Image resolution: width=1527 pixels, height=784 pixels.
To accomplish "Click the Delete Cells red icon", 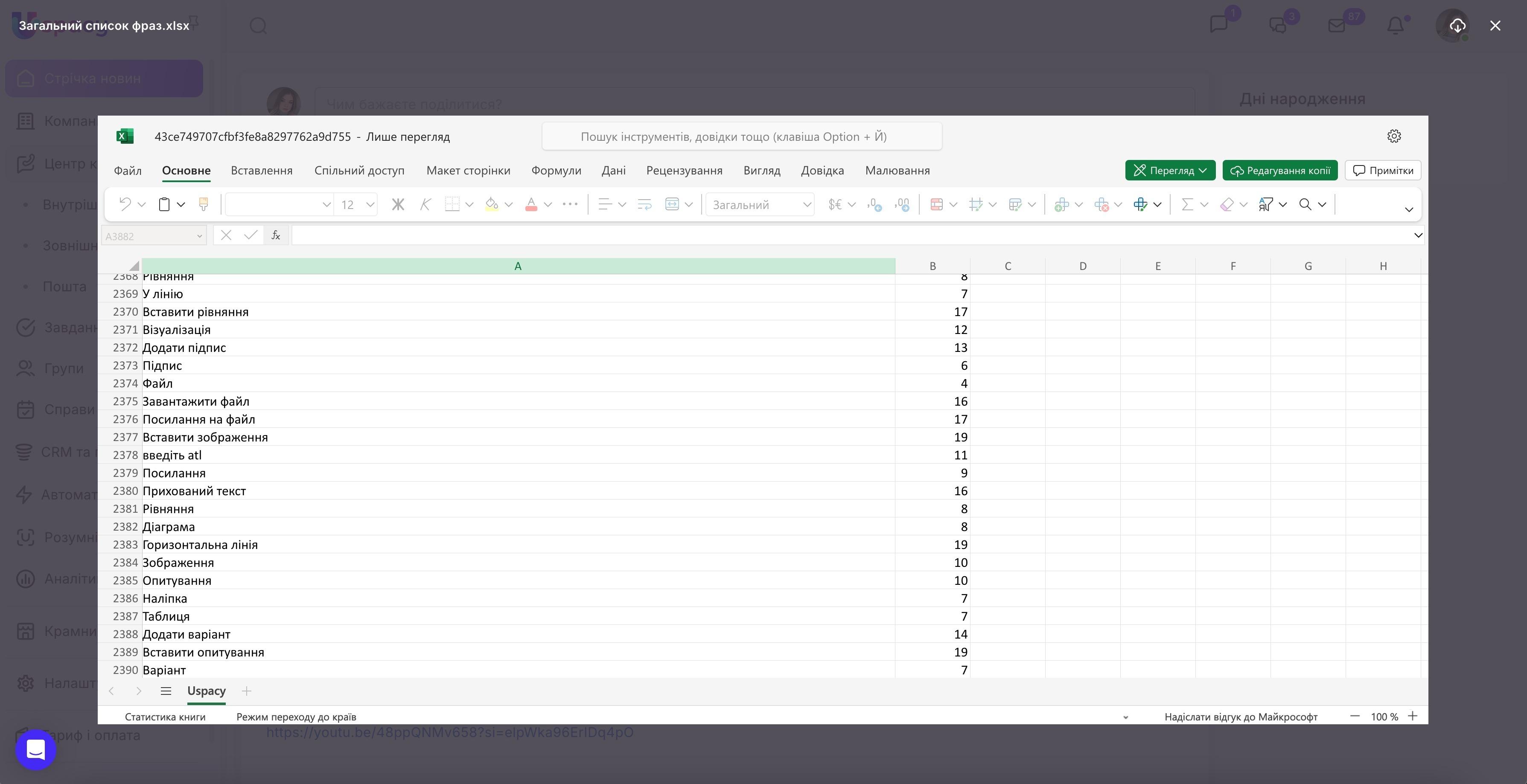I will coord(1102,204).
